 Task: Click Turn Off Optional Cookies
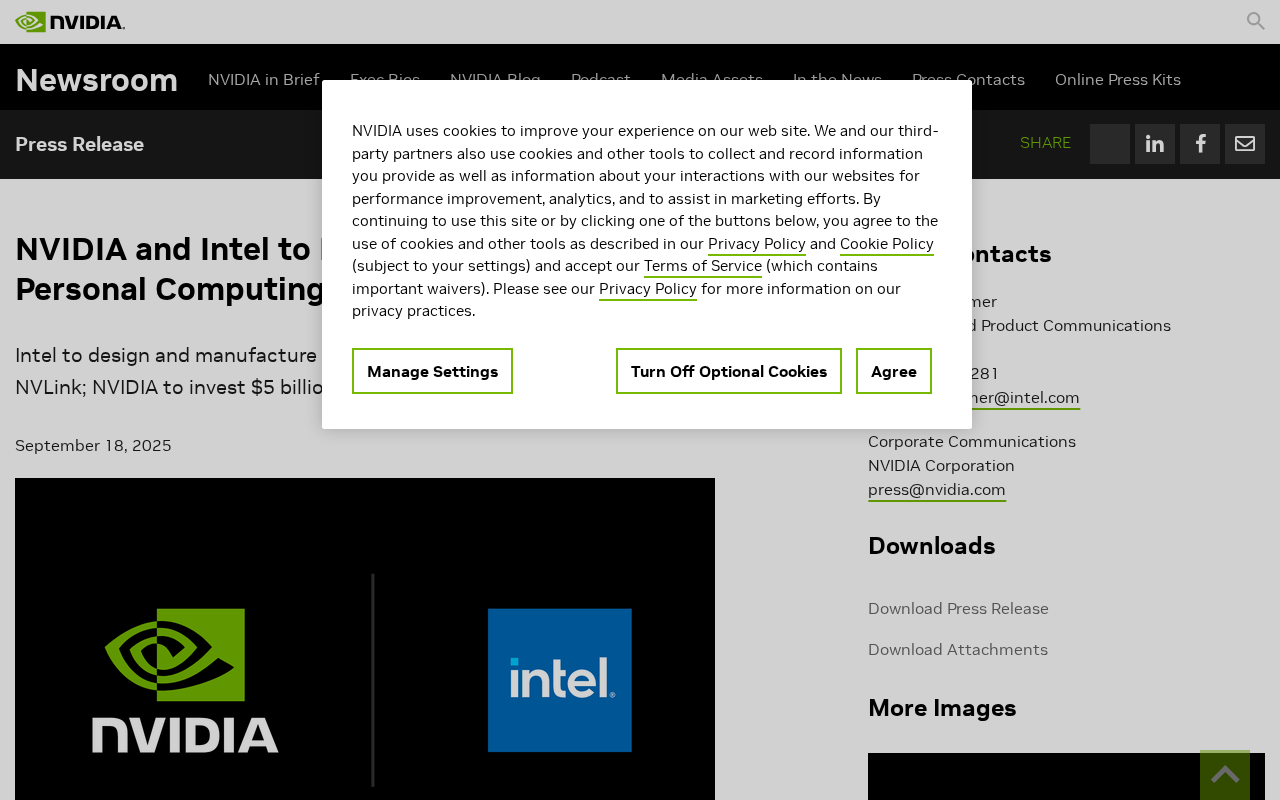(729, 371)
